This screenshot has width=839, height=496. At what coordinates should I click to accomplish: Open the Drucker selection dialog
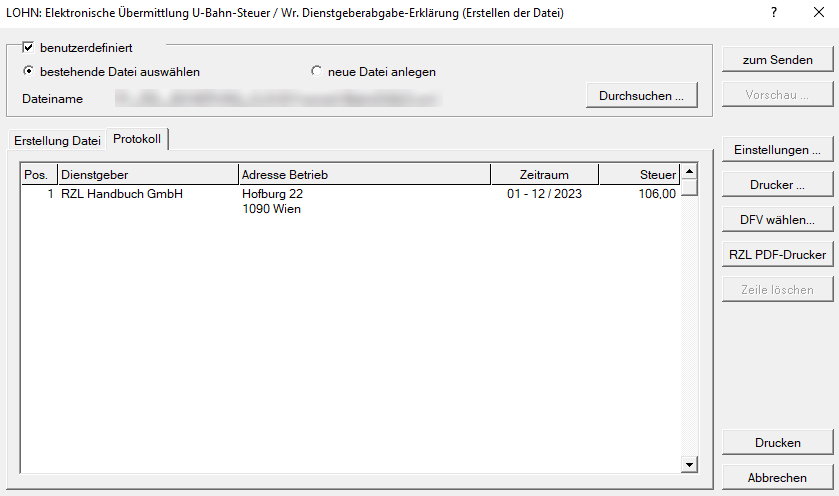click(x=777, y=185)
